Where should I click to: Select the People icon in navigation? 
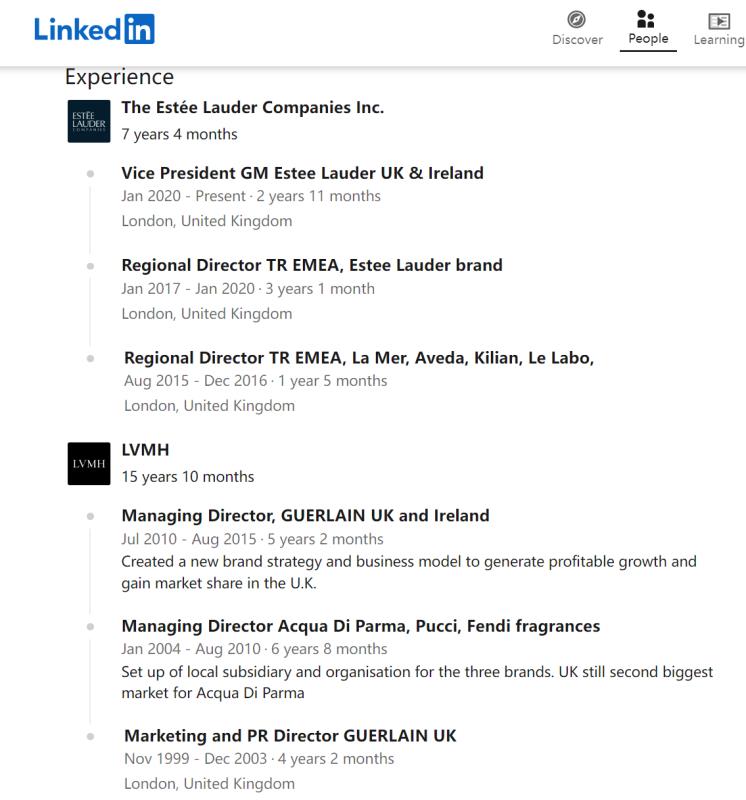(x=645, y=19)
